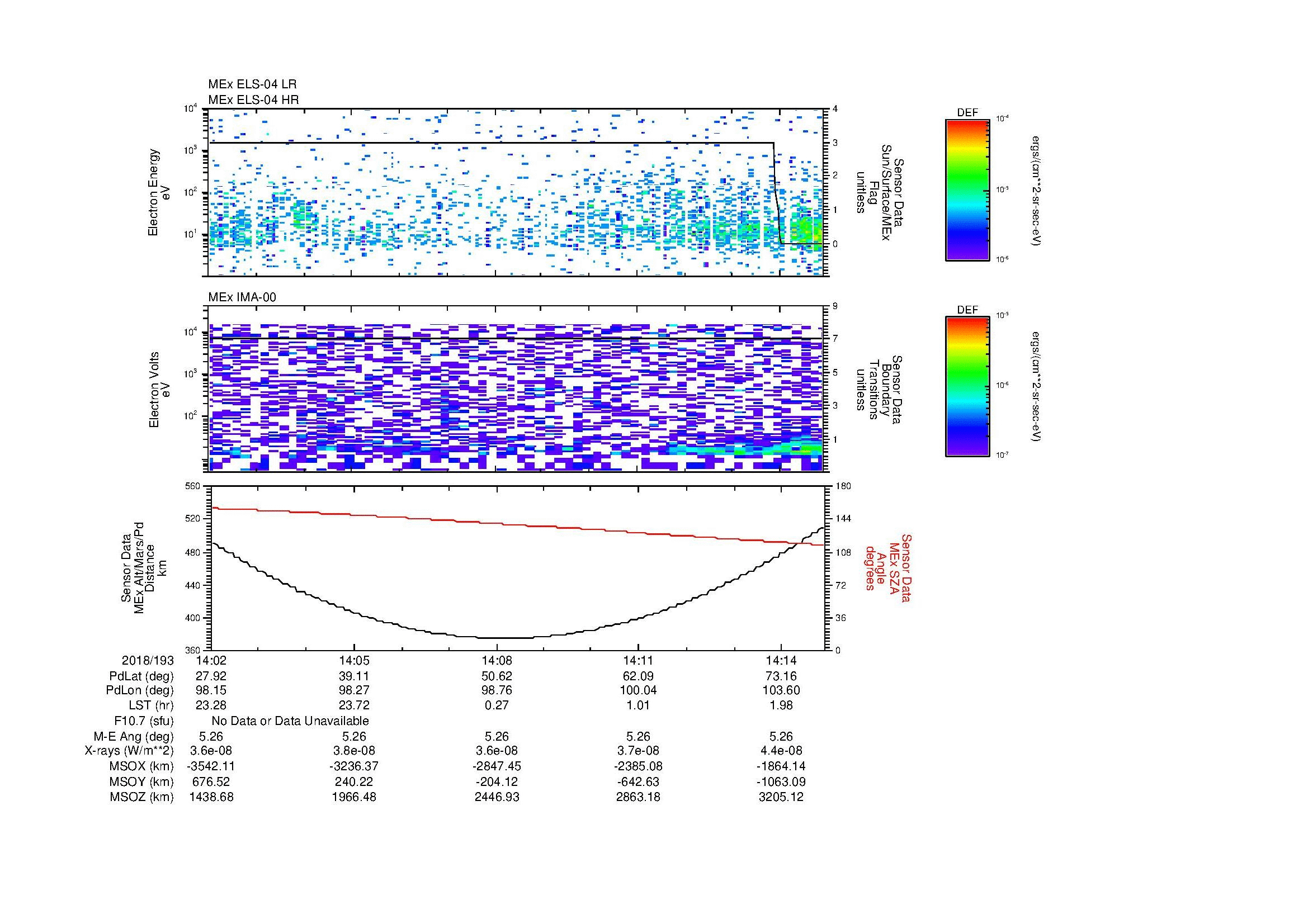The image size is (1308, 924).
Task: Click the flag step drop in ELS panel
Action: click(777, 193)
